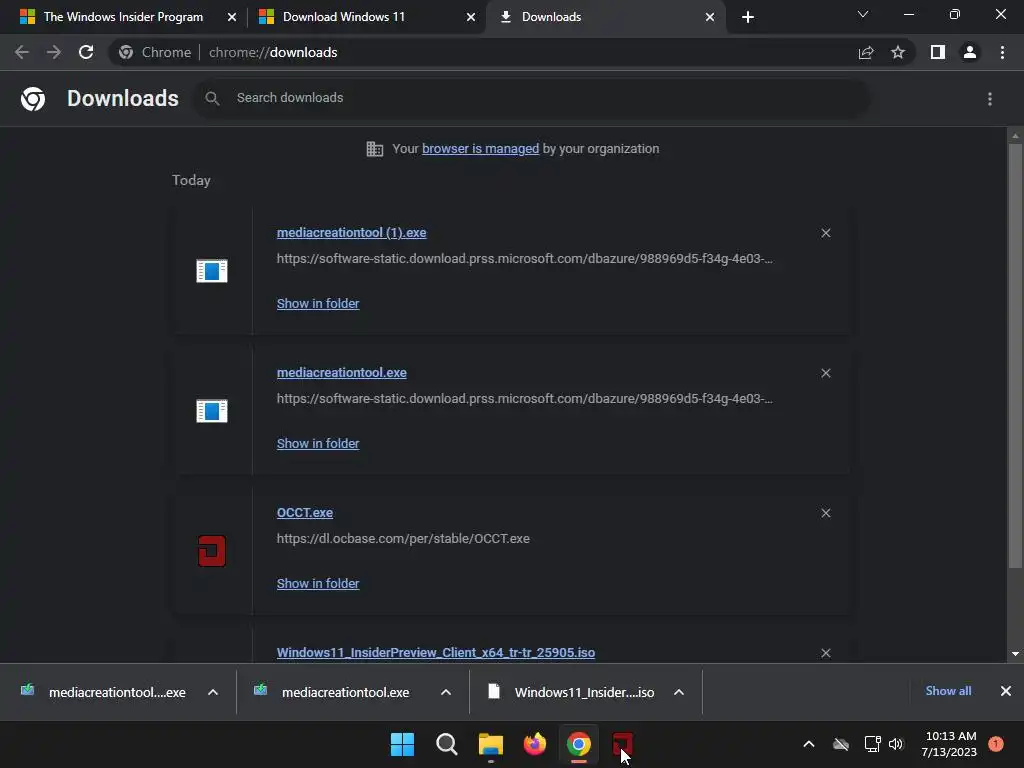Open the OCCT app from the taskbar
The image size is (1024, 768).
[623, 744]
